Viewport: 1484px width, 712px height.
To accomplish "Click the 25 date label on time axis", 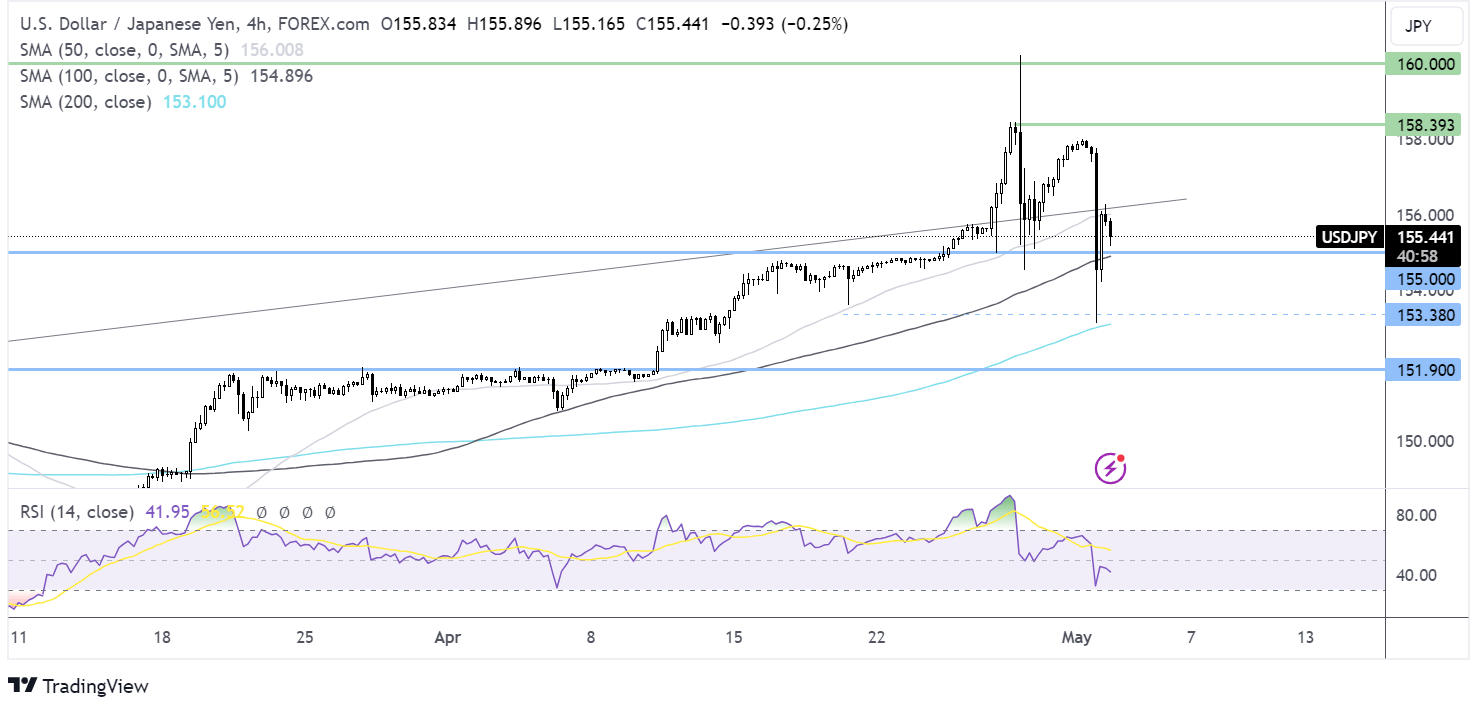I will [x=306, y=636].
